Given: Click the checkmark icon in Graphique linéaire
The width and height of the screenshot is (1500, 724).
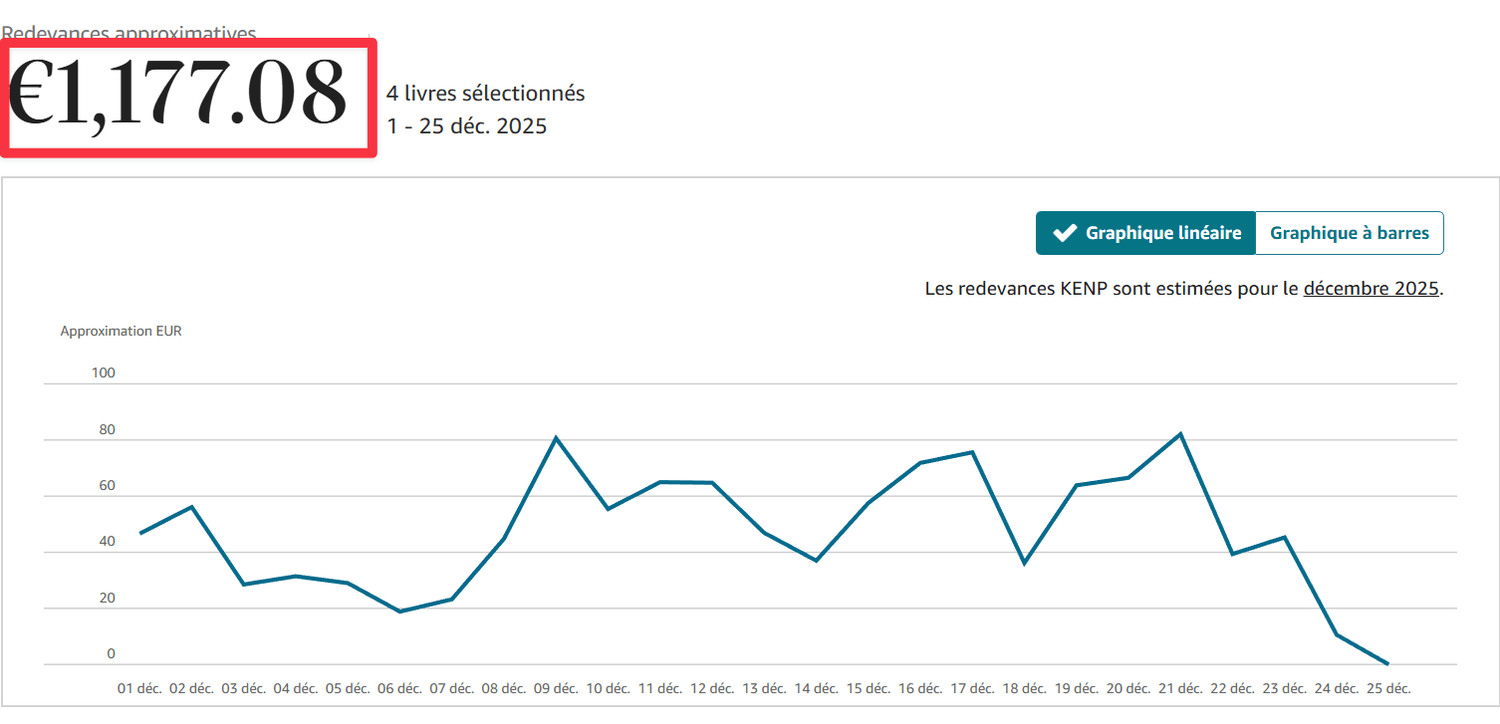Looking at the screenshot, I should point(1064,233).
